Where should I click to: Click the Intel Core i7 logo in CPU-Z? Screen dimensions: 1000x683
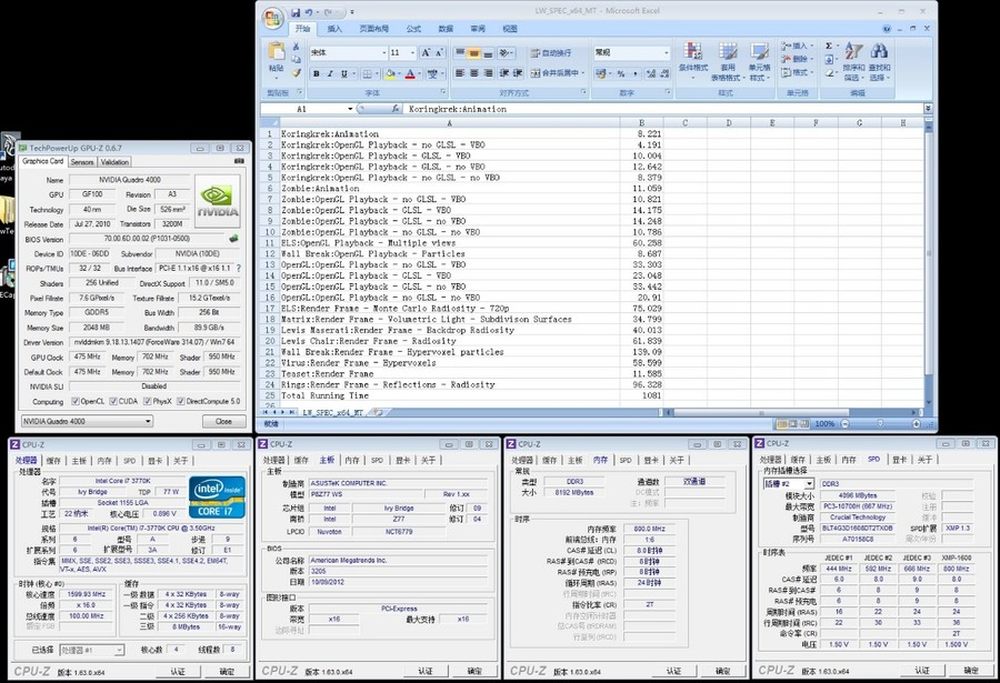click(217, 497)
